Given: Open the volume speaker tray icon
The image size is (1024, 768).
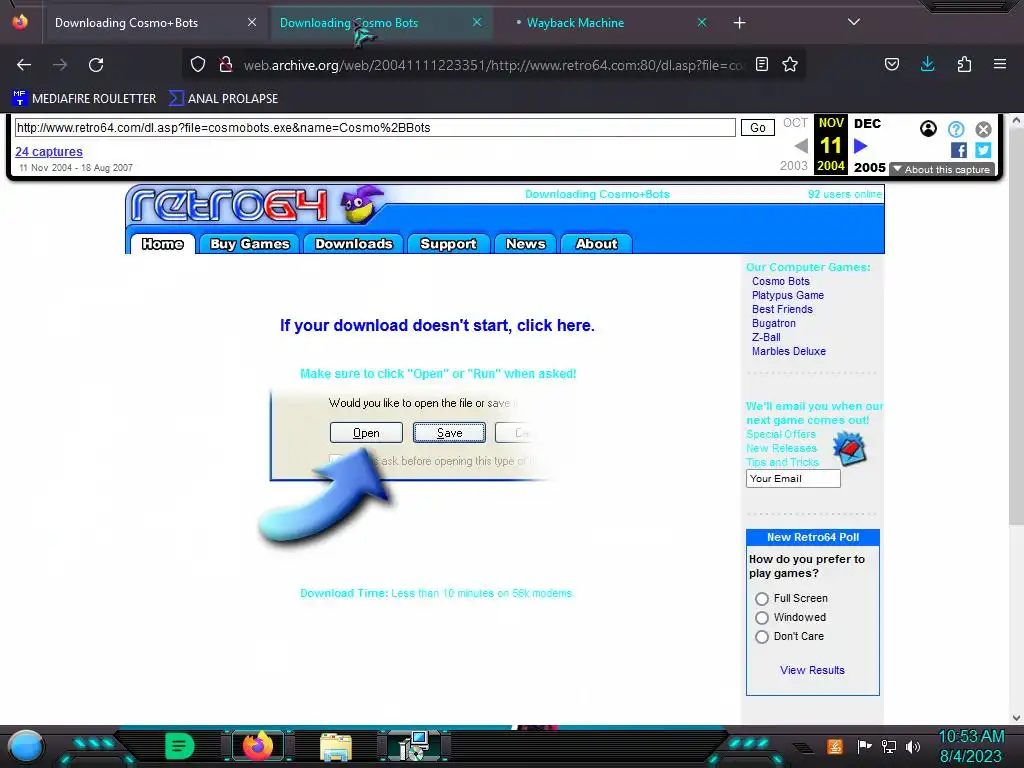Looking at the screenshot, I should point(913,746).
